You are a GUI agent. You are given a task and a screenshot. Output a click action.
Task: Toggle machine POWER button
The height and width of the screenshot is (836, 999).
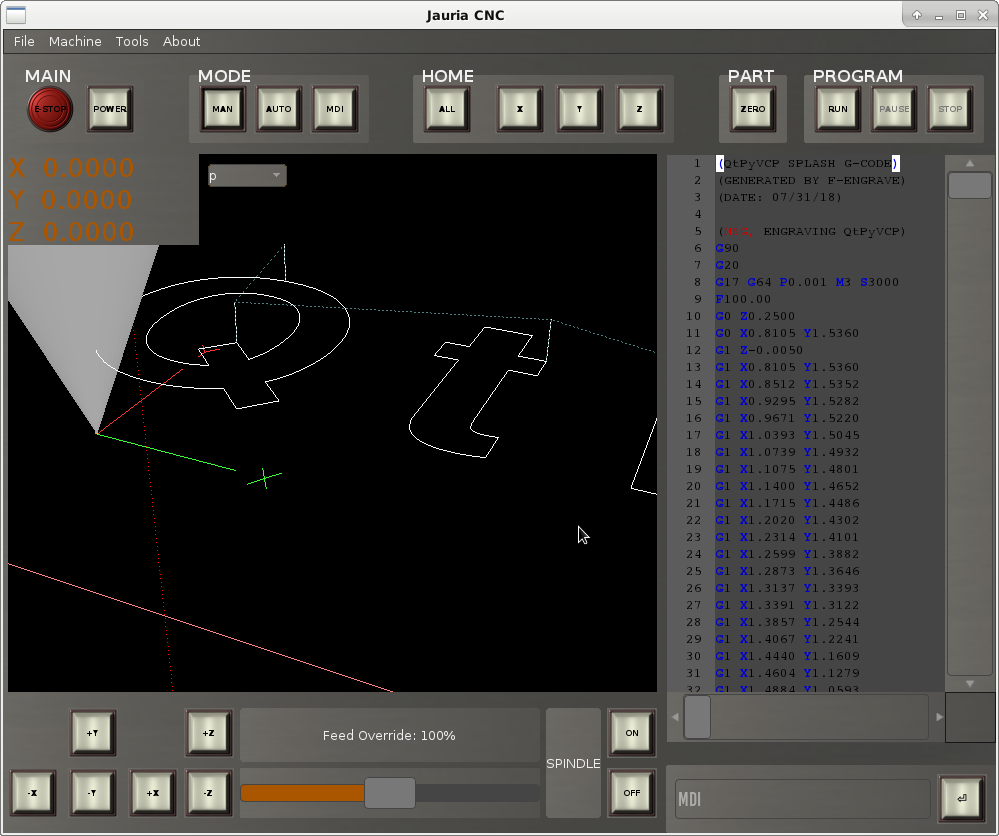click(x=110, y=109)
